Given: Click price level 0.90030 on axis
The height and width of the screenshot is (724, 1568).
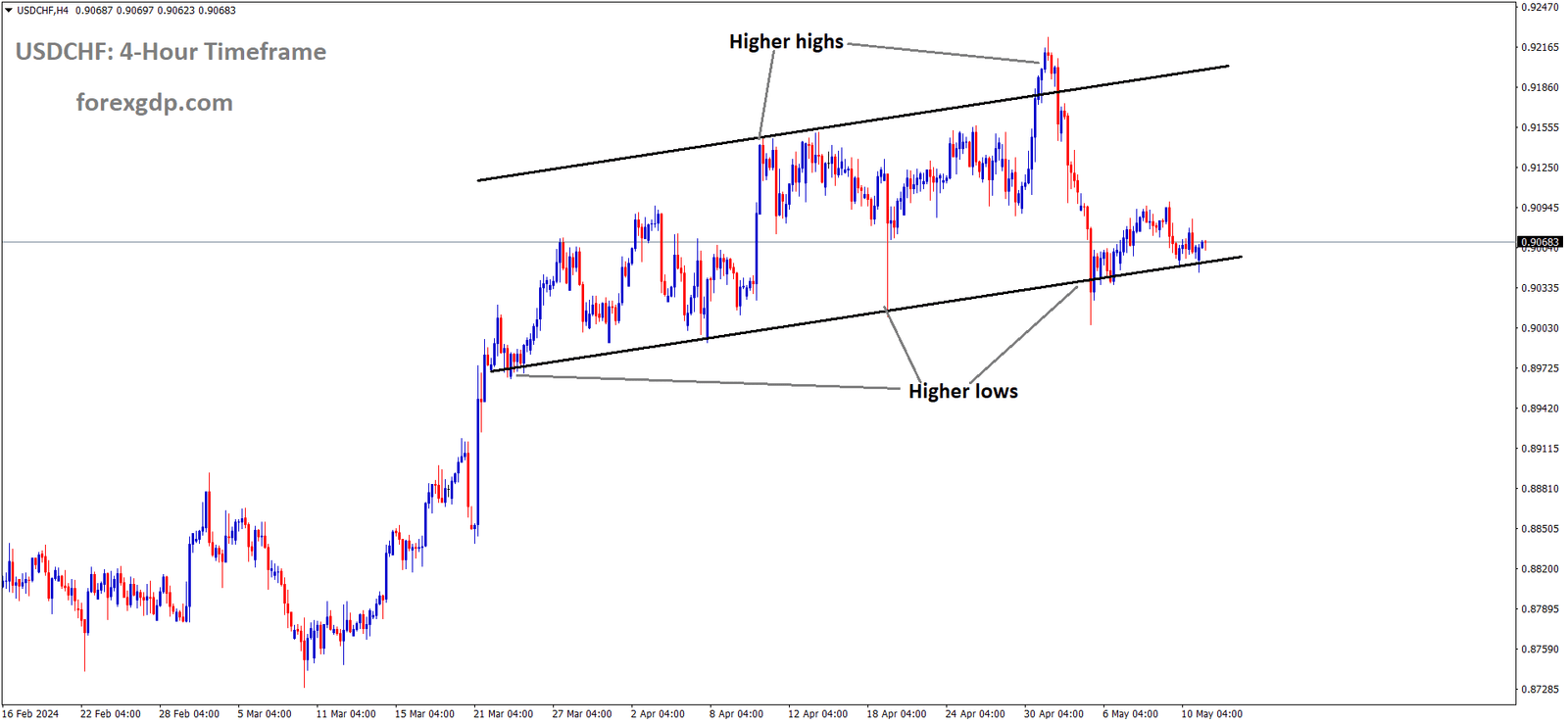Looking at the screenshot, I should tap(1540, 328).
